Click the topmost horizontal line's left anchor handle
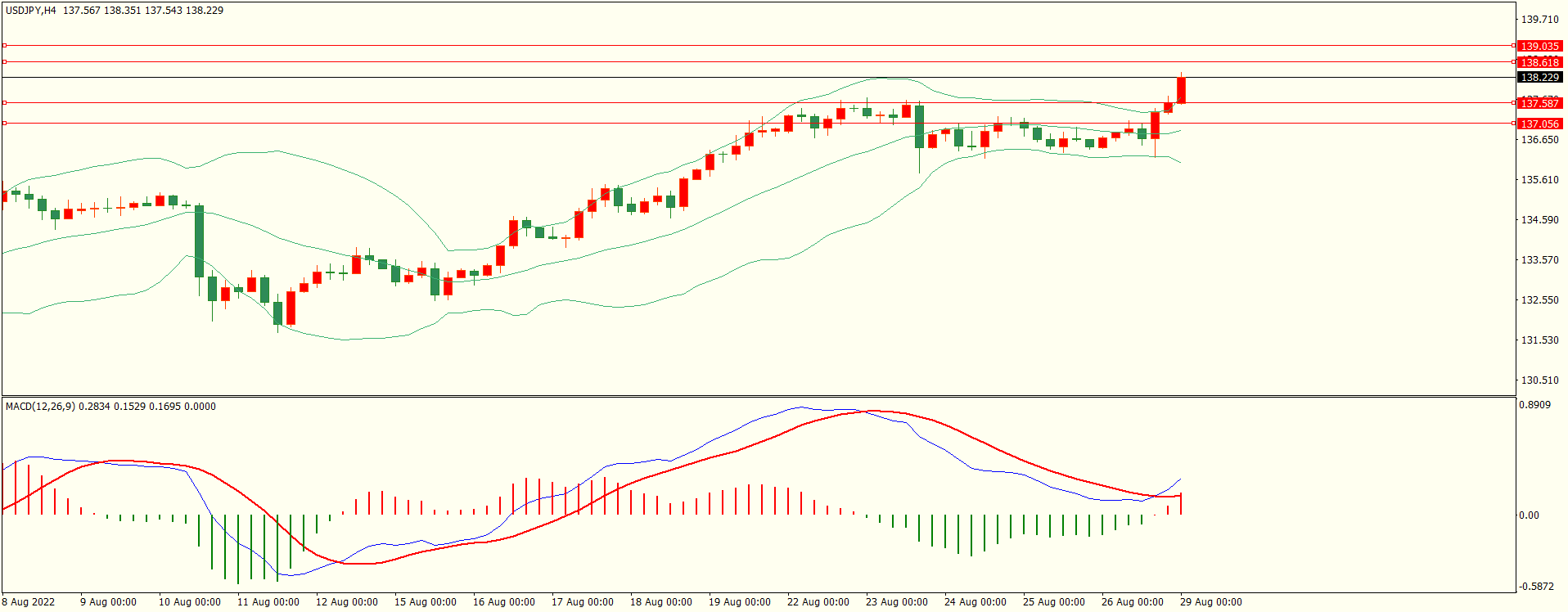 pyautogui.click(x=4, y=46)
